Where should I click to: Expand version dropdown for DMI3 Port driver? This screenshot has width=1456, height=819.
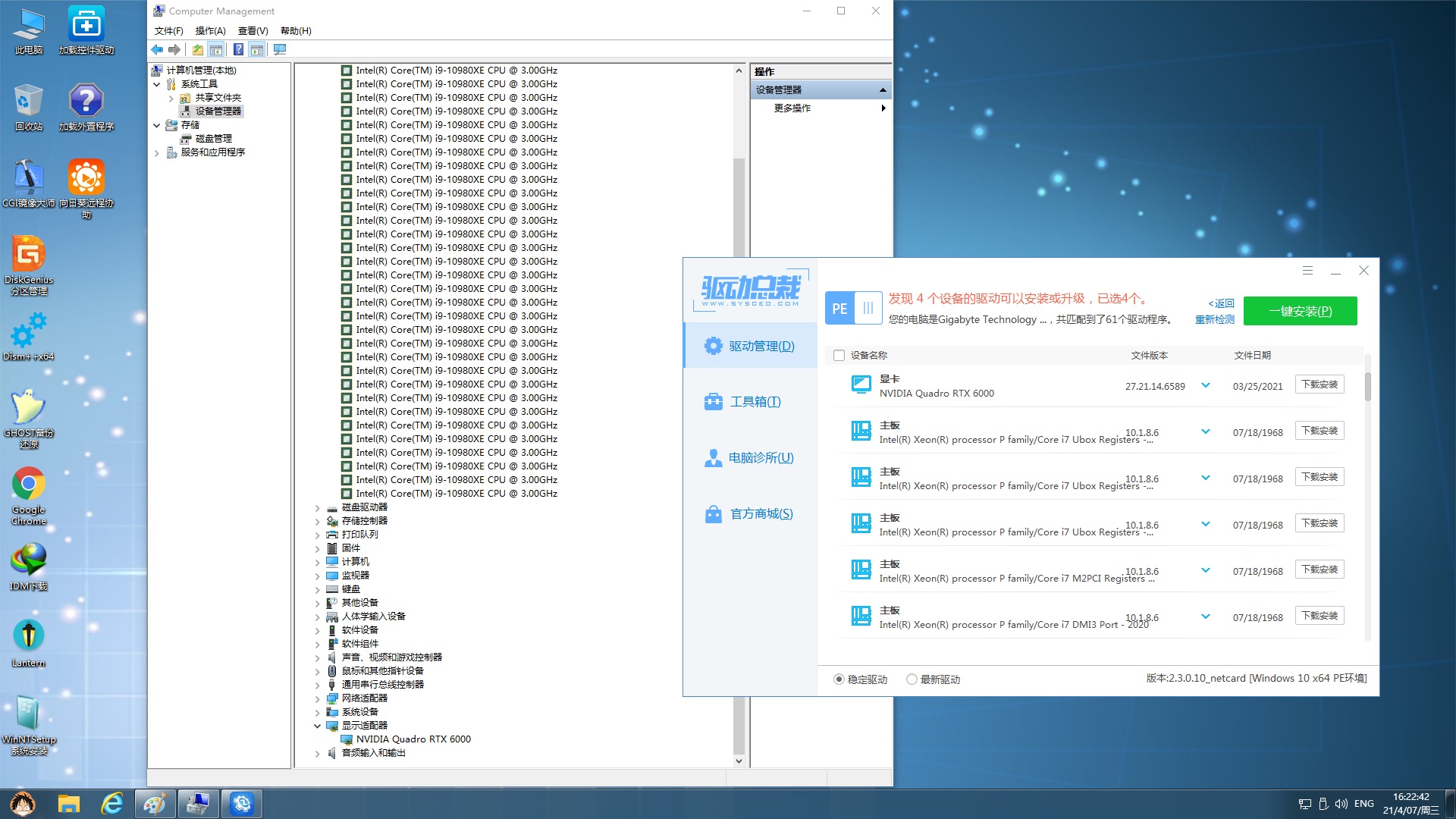tap(1206, 617)
